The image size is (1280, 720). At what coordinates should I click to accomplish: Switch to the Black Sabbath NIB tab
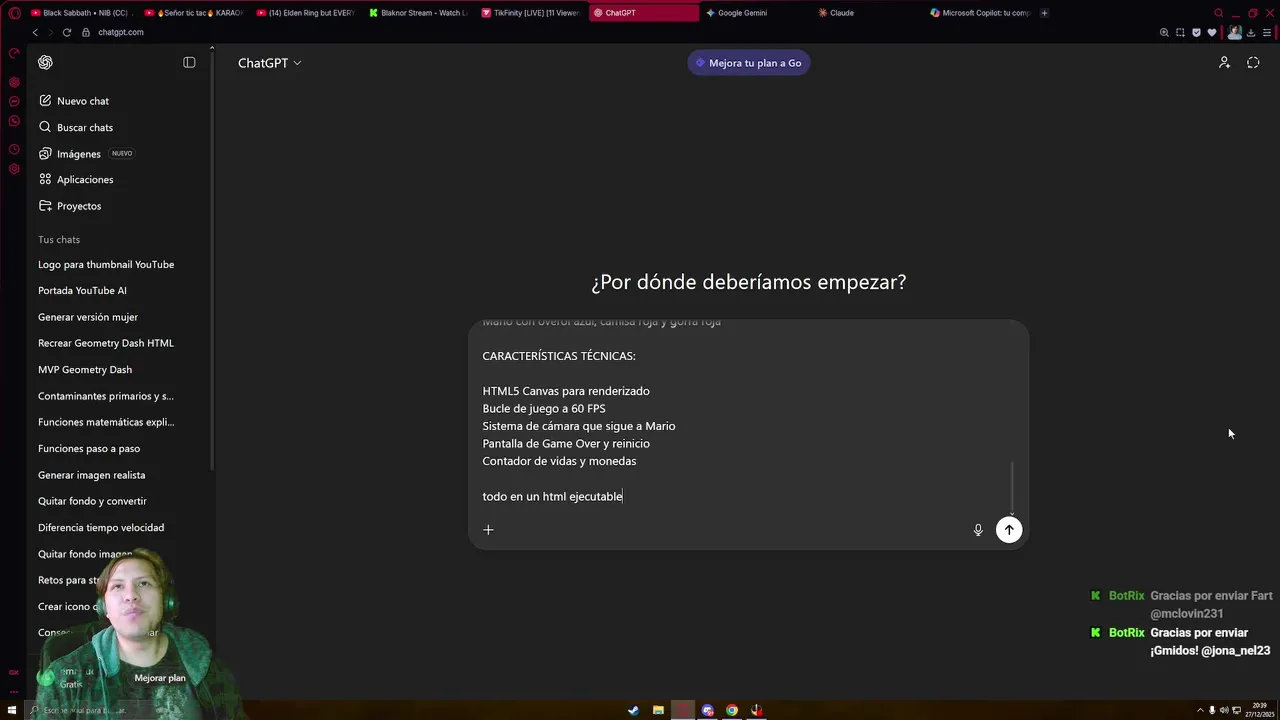[82, 13]
